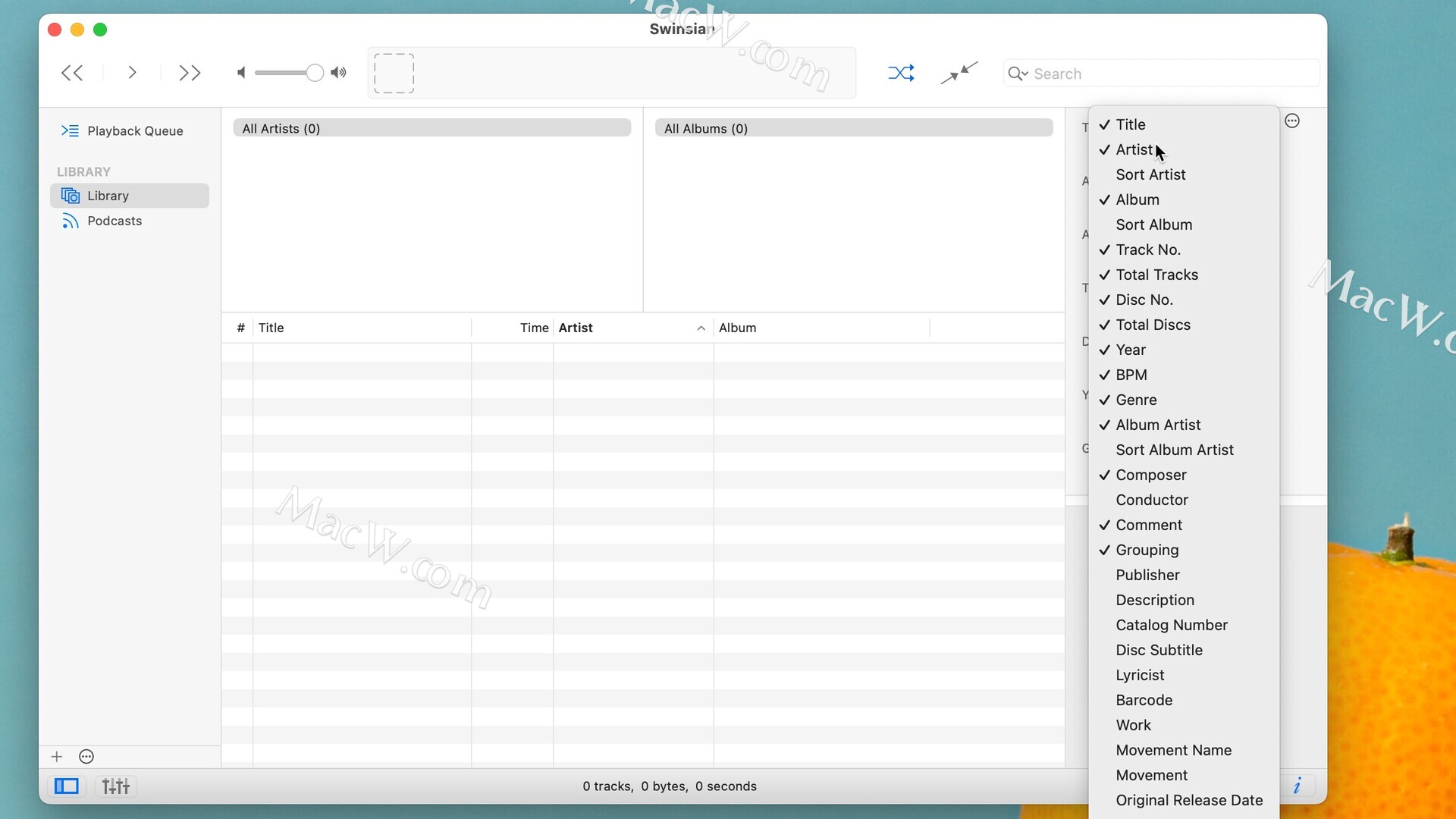Image resolution: width=1456 pixels, height=819 pixels.
Task: Click the low volume speaker icon
Action: pyautogui.click(x=241, y=73)
